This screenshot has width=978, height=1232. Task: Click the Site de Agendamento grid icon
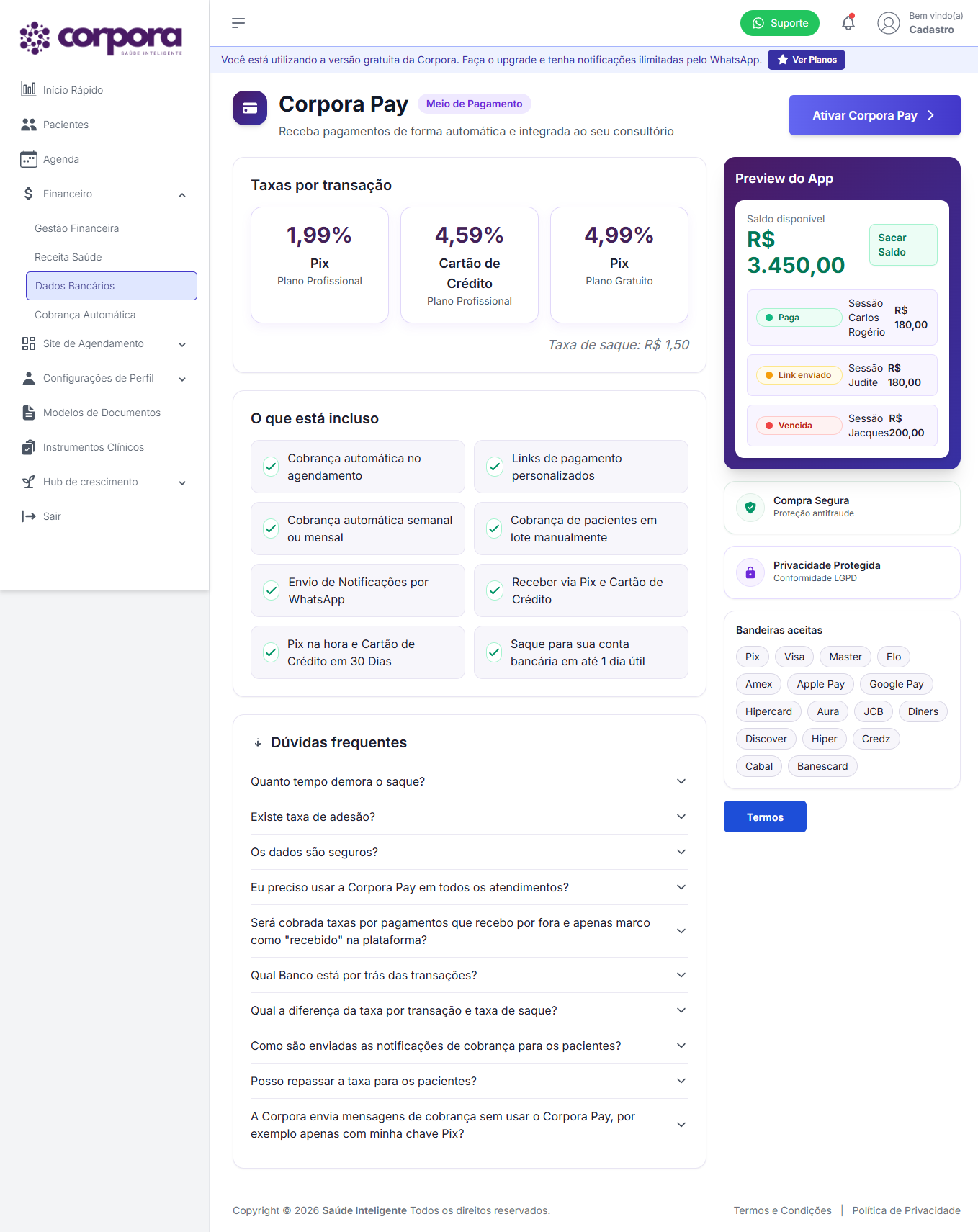(29, 343)
